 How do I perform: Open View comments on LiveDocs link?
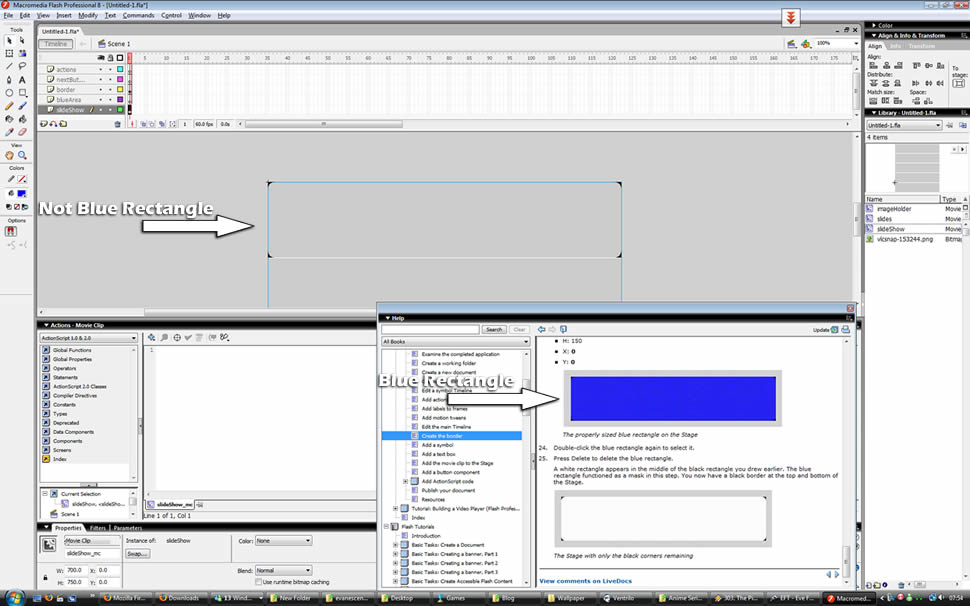pyautogui.click(x=585, y=581)
